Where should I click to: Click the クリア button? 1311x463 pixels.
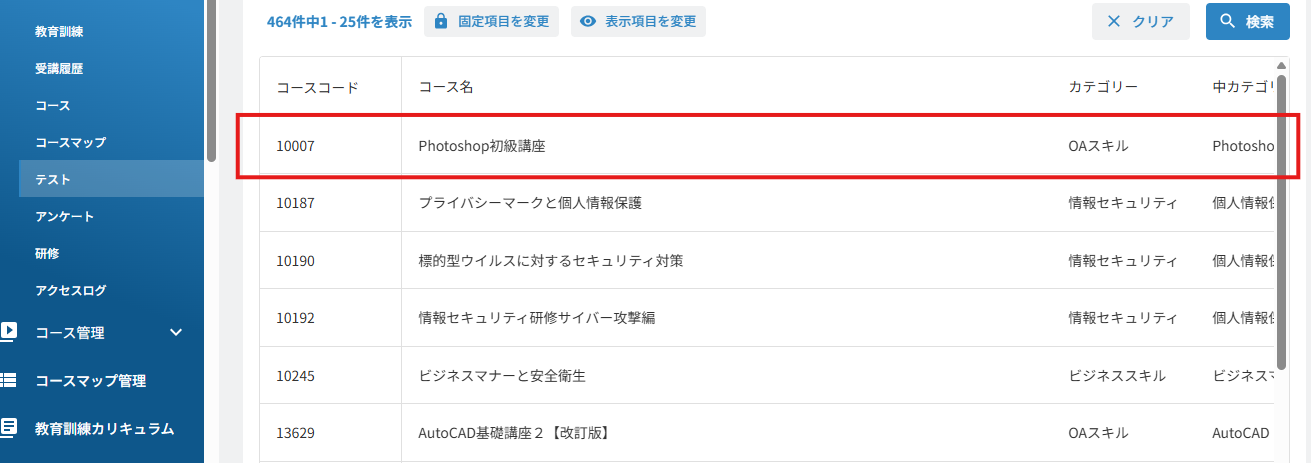[x=1140, y=22]
